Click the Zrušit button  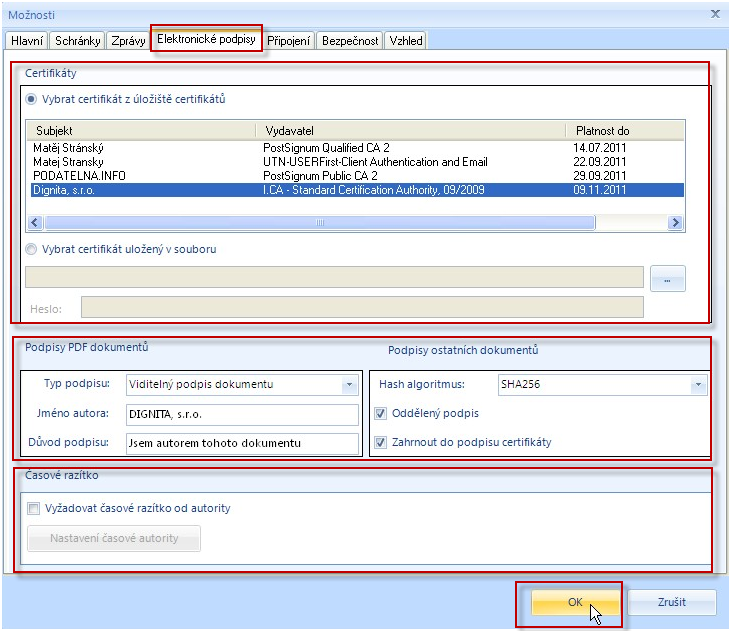pos(672,602)
